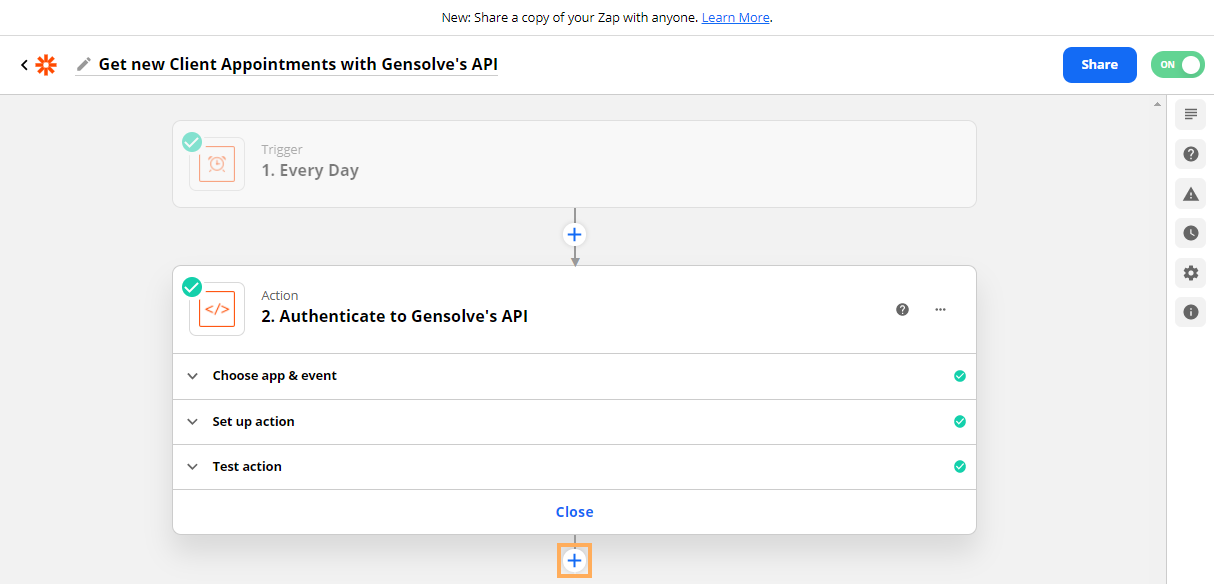This screenshot has width=1214, height=584.
Task: Open the warning triangle issues panel
Action: (x=1190, y=193)
